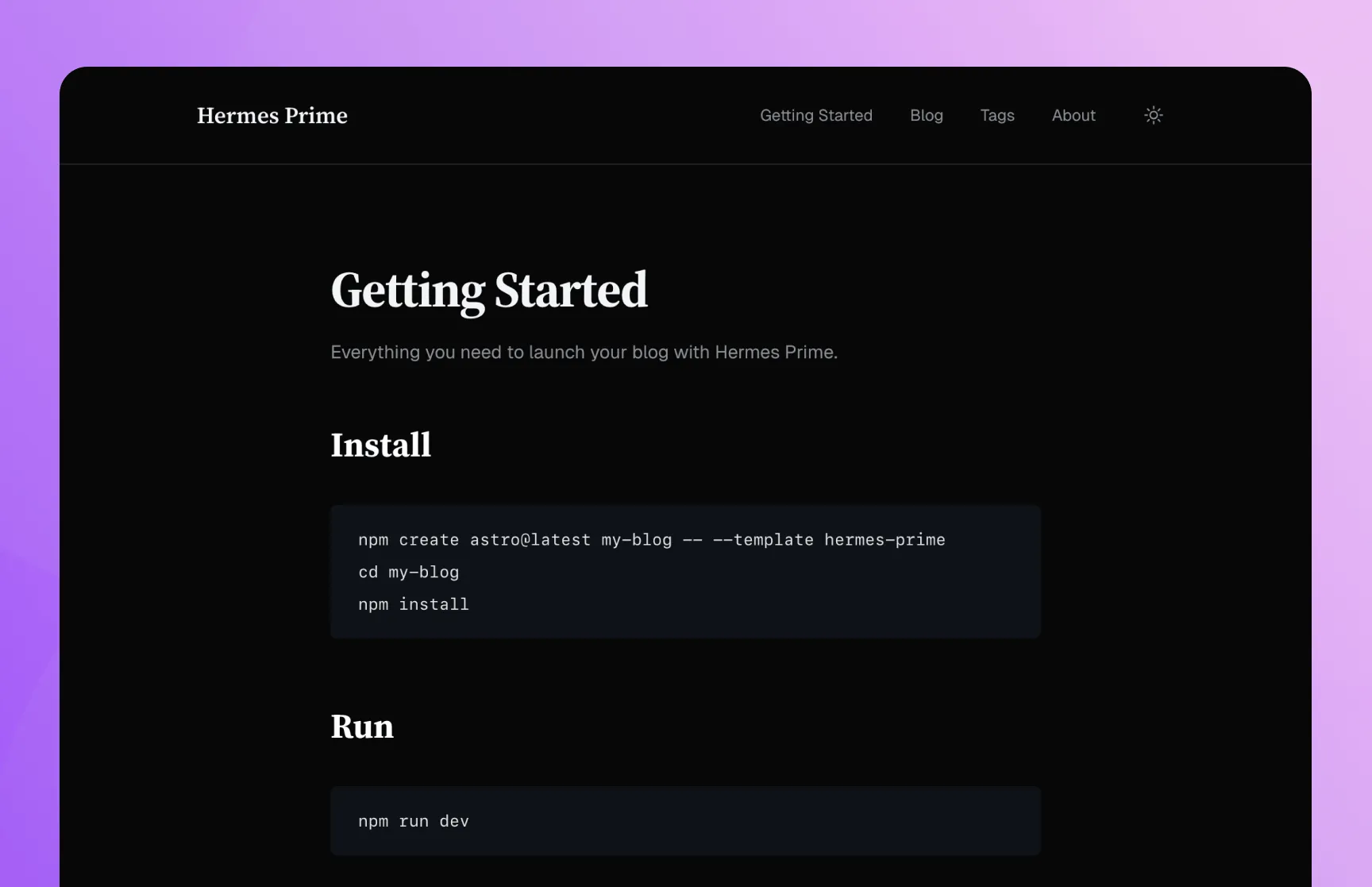The width and height of the screenshot is (1372, 887).
Task: Open the Getting Started nav link
Action: click(x=815, y=115)
